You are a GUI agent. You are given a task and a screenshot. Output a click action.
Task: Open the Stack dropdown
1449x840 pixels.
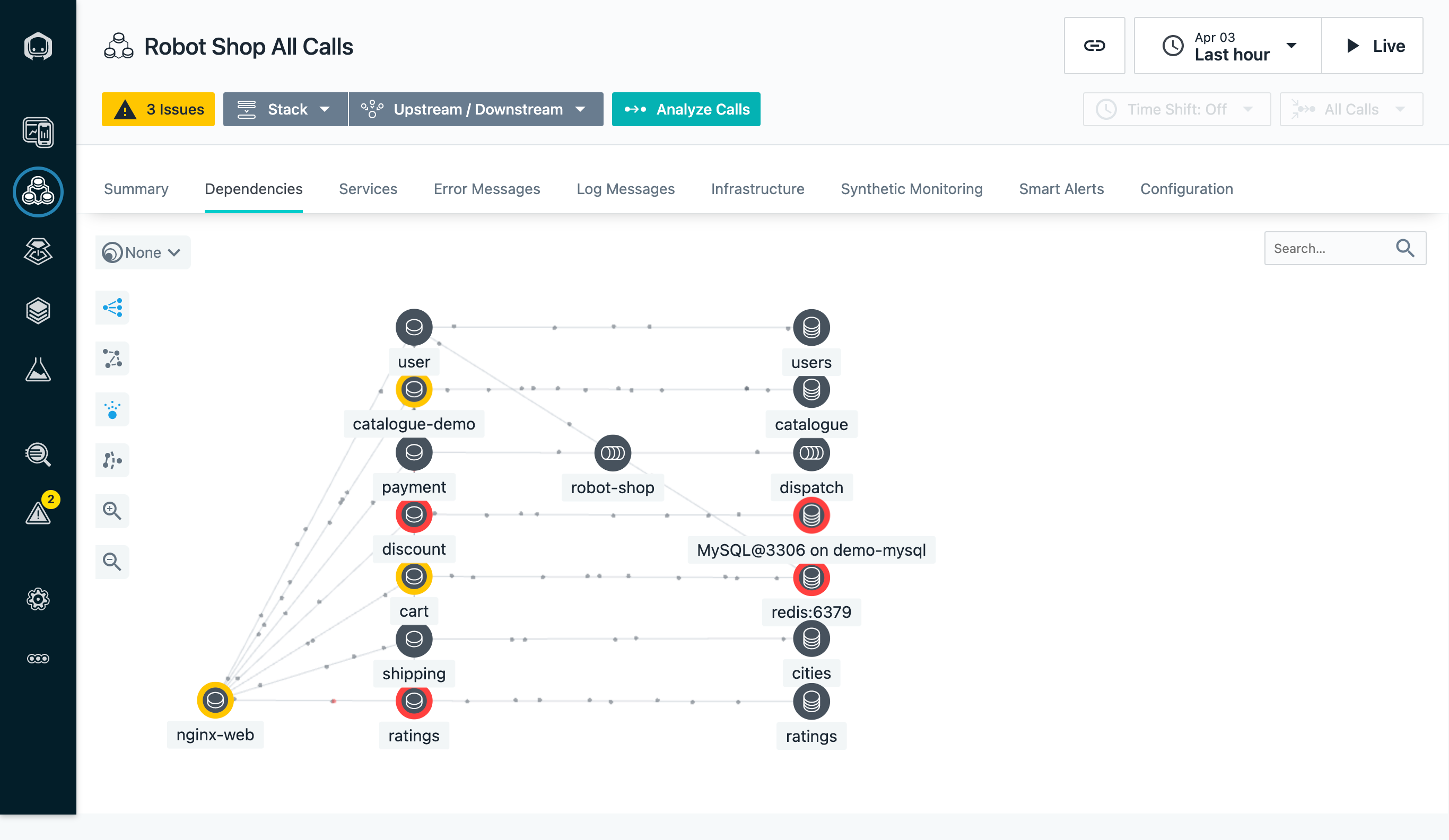(285, 109)
